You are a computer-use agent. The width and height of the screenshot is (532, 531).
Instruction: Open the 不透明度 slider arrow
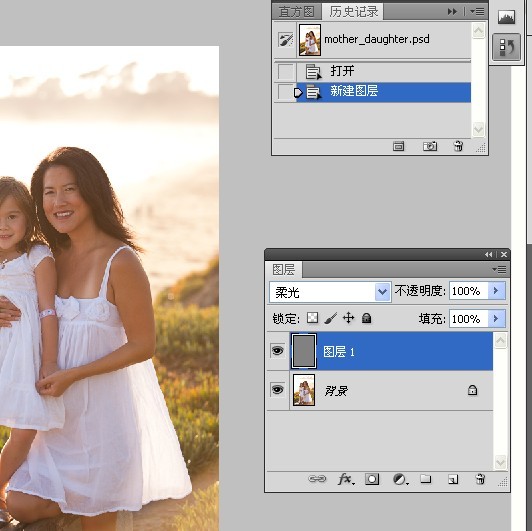[x=496, y=291]
